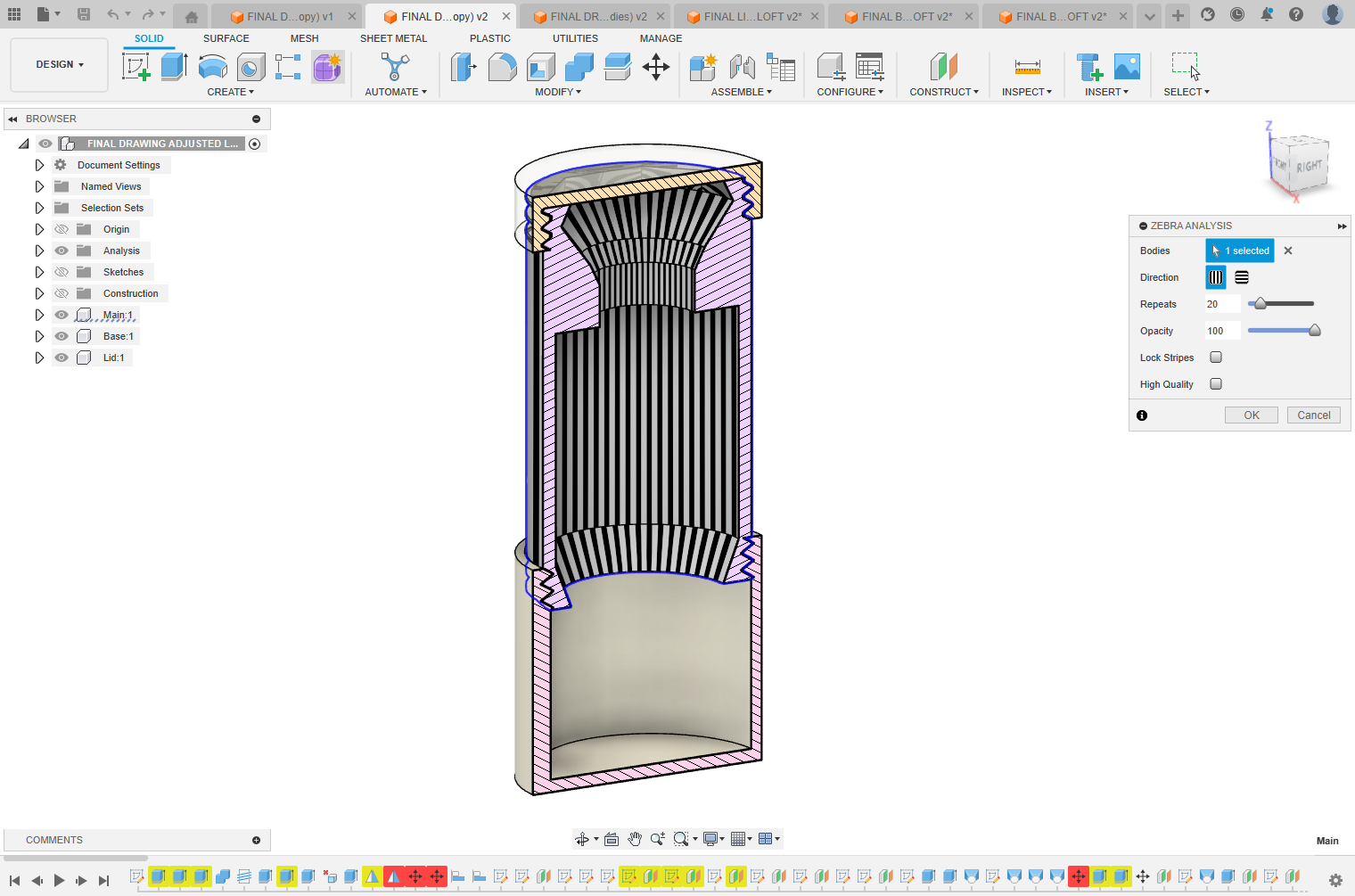Toggle visibility of Construction folder
The width and height of the screenshot is (1355, 896).
[x=62, y=293]
